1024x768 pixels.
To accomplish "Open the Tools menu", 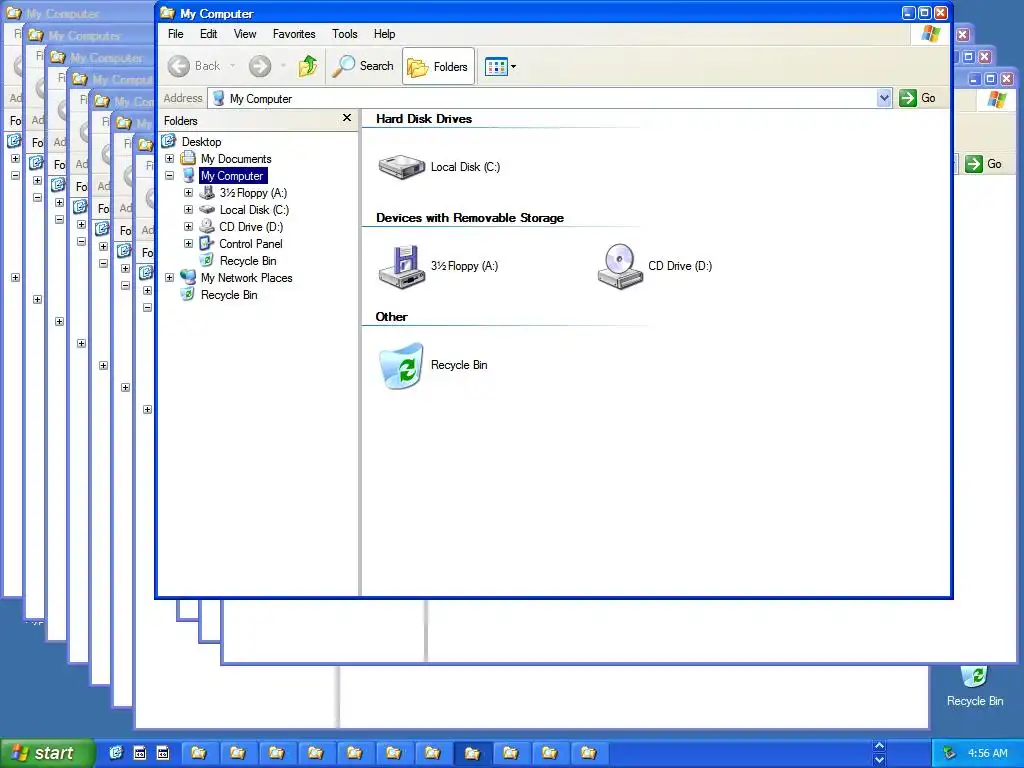I will coord(345,34).
